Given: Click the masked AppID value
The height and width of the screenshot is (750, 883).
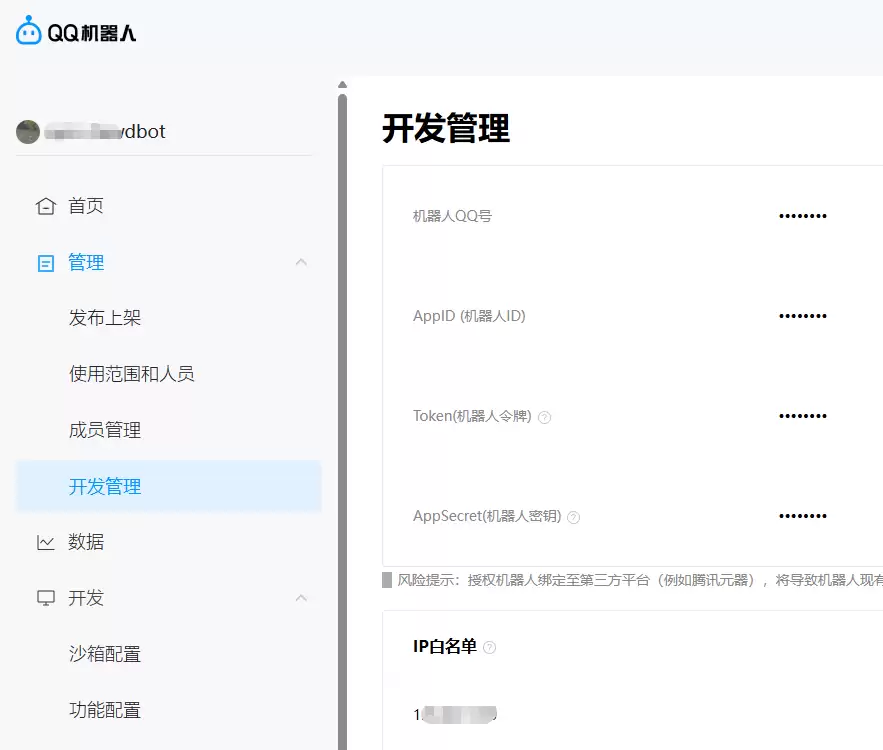Looking at the screenshot, I should (802, 315).
